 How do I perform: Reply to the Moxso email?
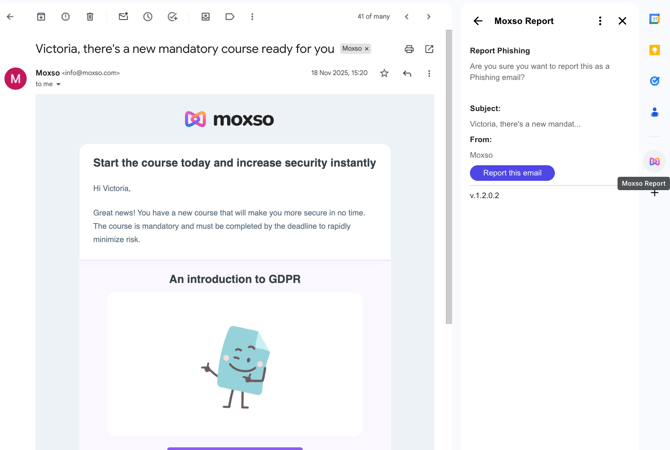407,73
